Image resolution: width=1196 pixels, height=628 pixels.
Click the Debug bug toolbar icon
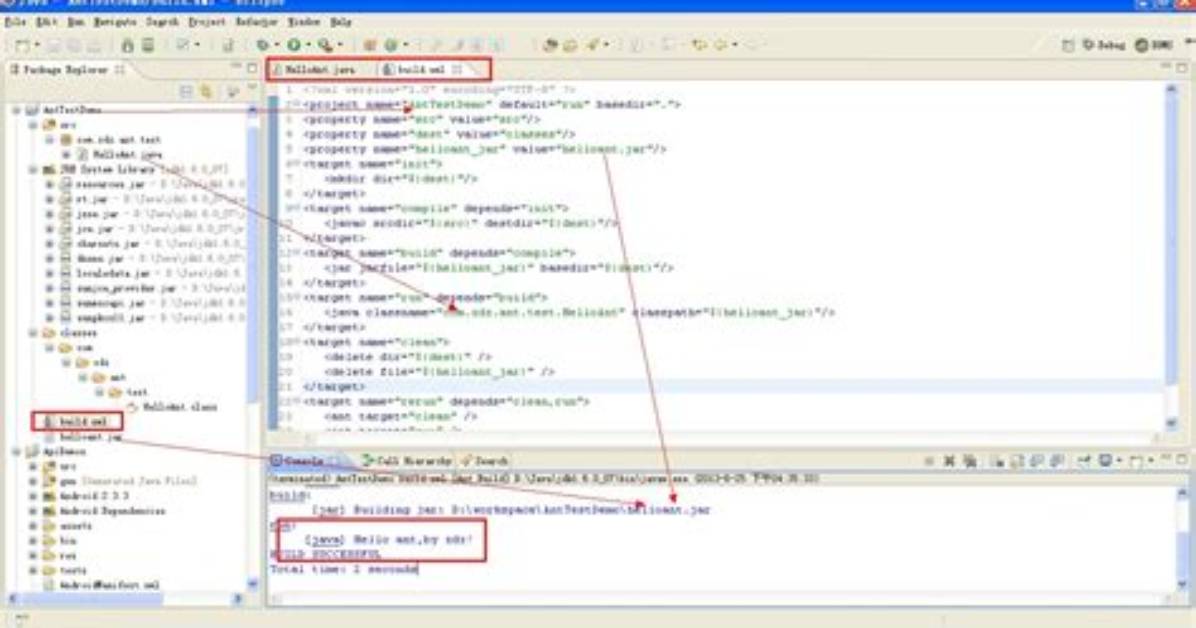262,46
